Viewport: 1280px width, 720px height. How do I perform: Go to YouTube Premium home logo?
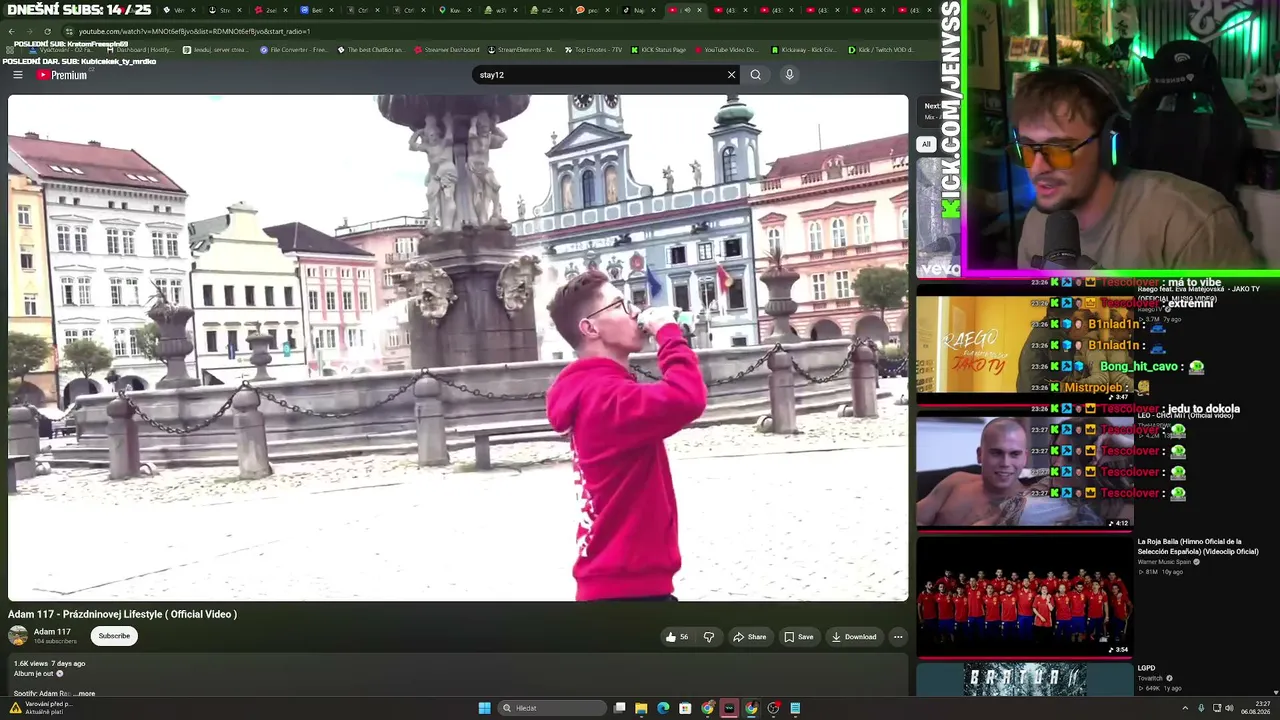(x=62, y=75)
